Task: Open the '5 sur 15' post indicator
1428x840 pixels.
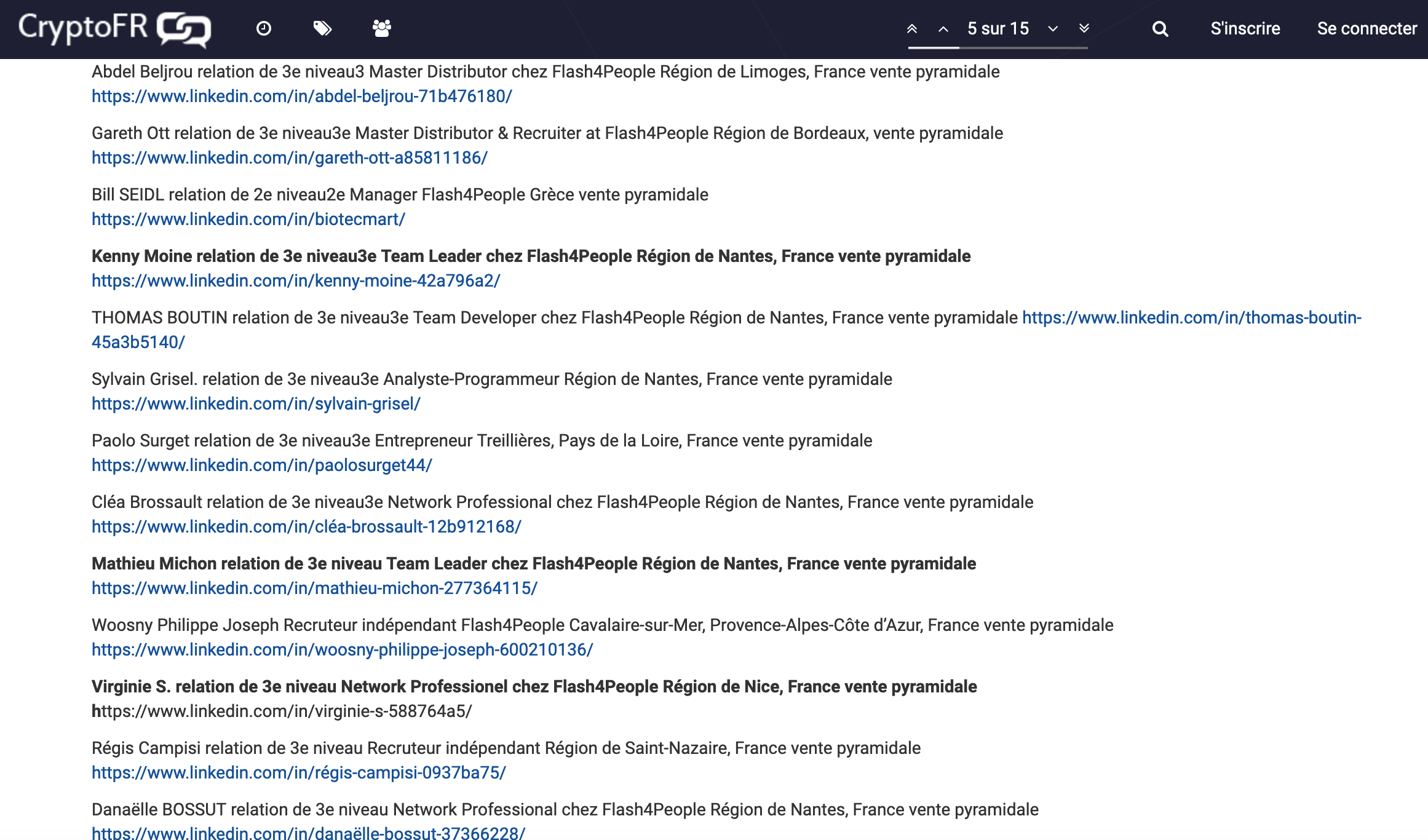Action: (x=998, y=28)
